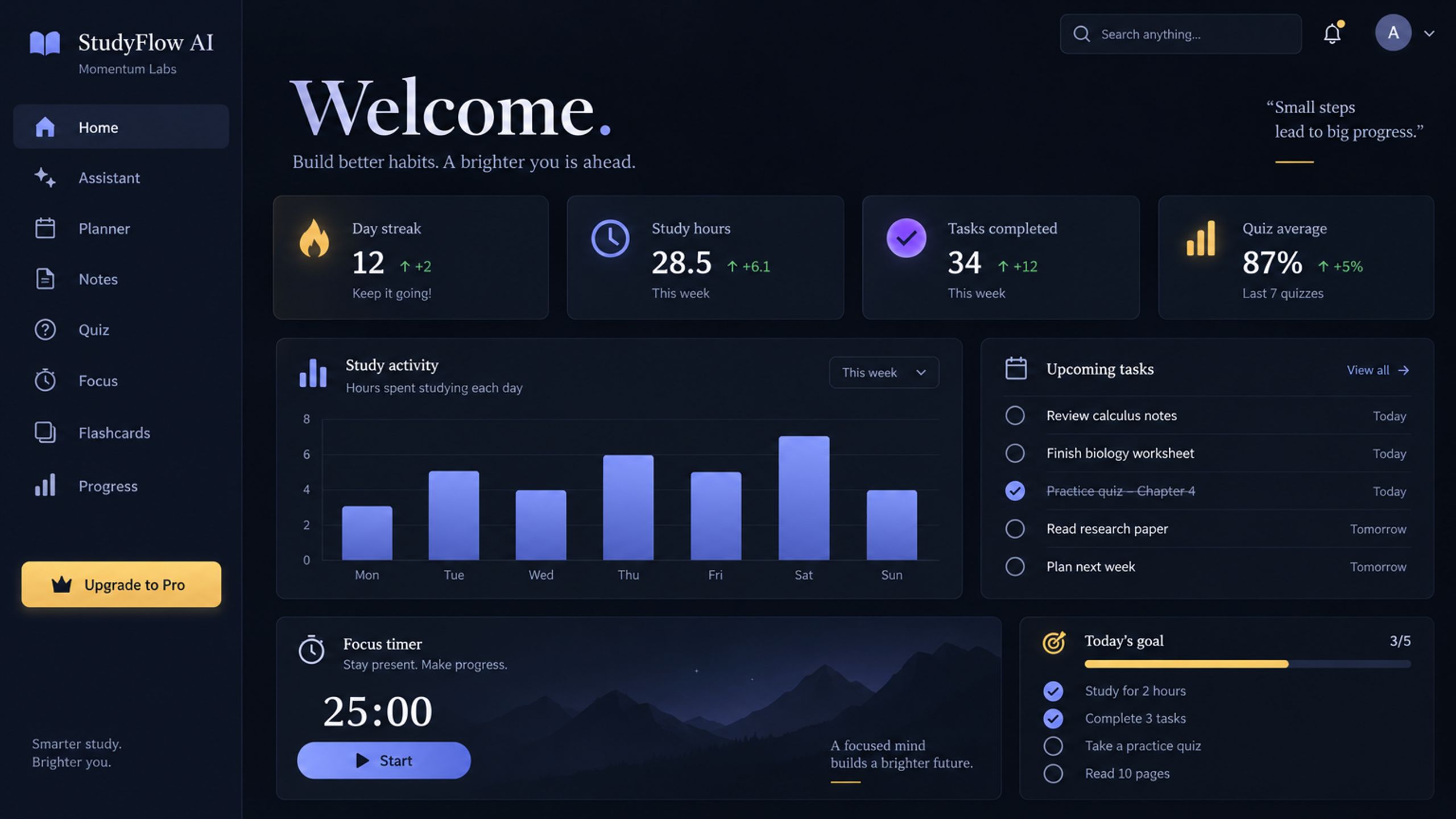Screen dimensions: 1456x819
Task: Click View all upcoming tasks
Action: click(x=1378, y=370)
